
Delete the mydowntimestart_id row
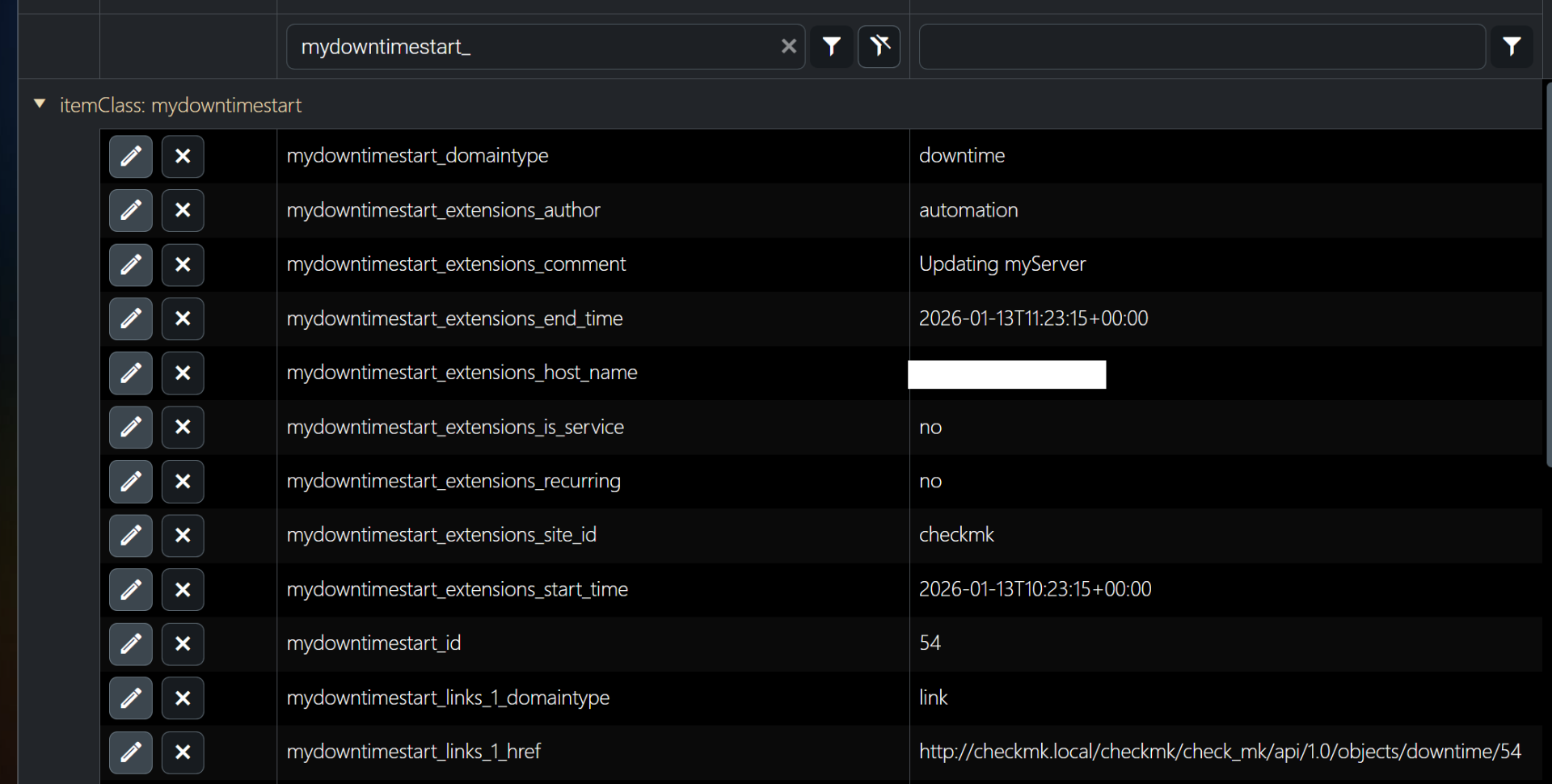point(183,643)
